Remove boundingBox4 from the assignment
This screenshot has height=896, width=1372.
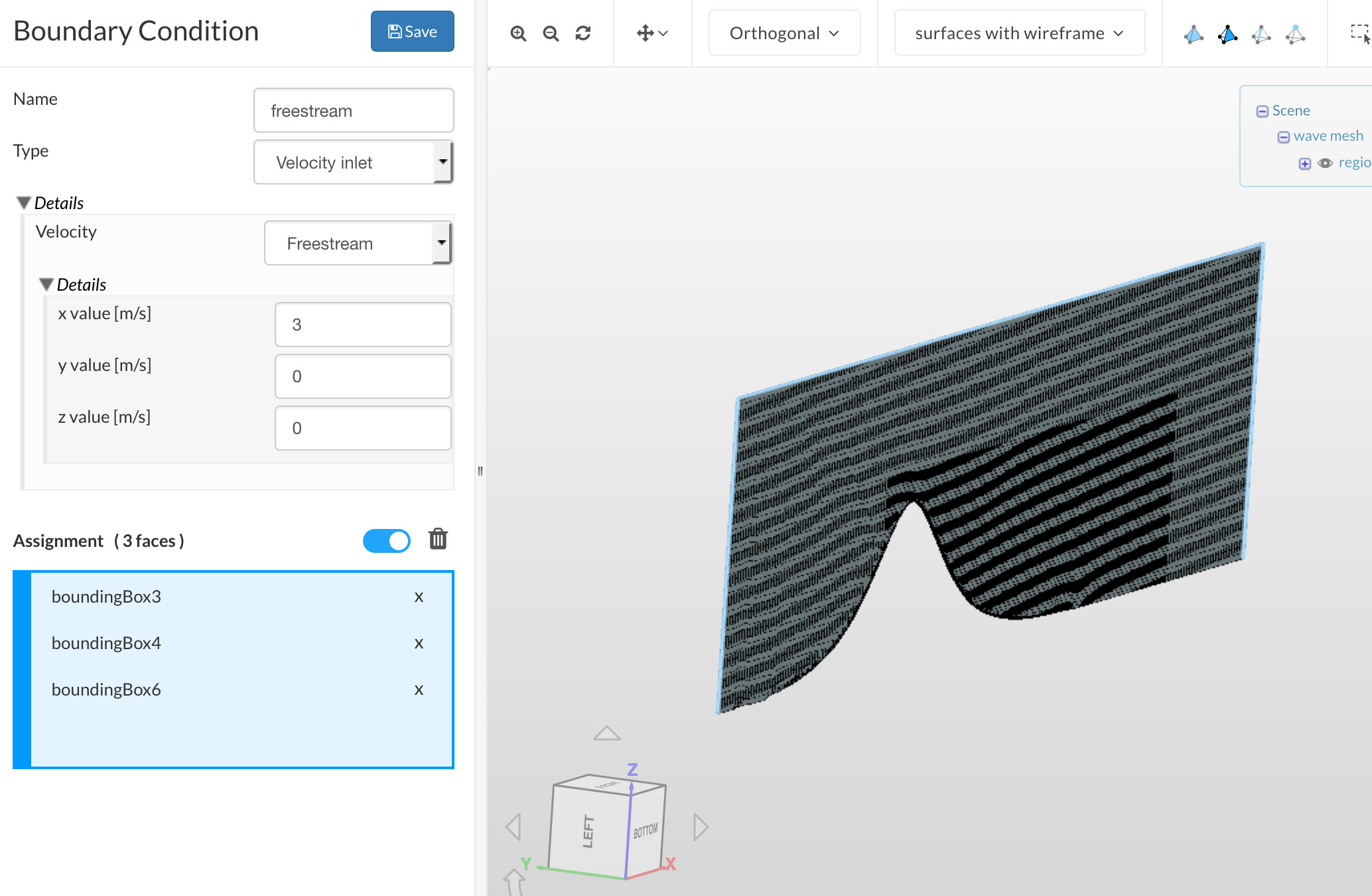(x=419, y=643)
